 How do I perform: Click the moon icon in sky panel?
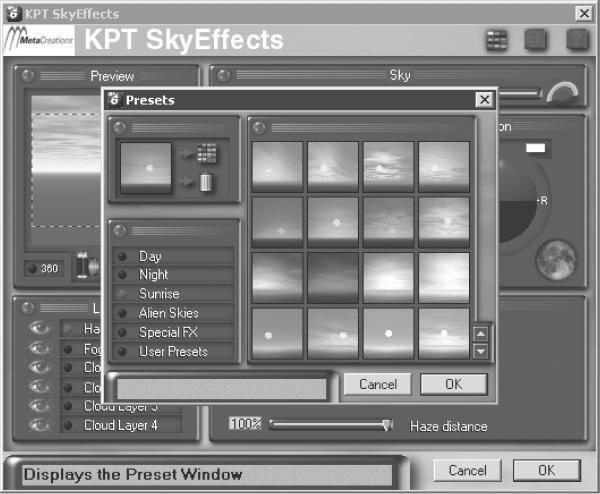pyautogui.click(x=556, y=260)
